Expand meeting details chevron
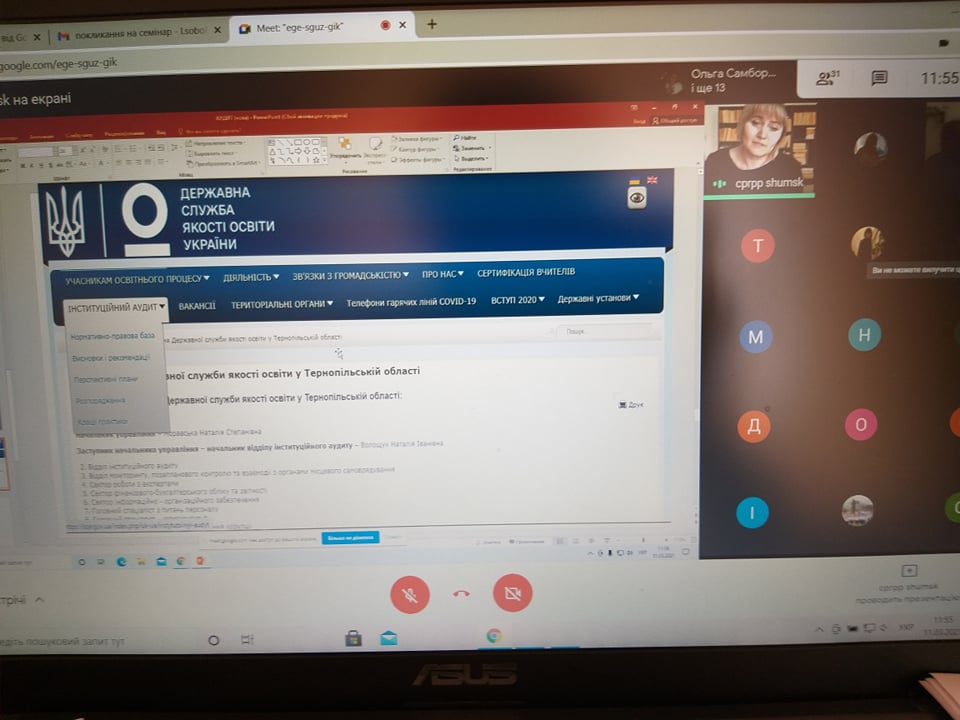Image resolution: width=960 pixels, height=720 pixels. pos(39,600)
